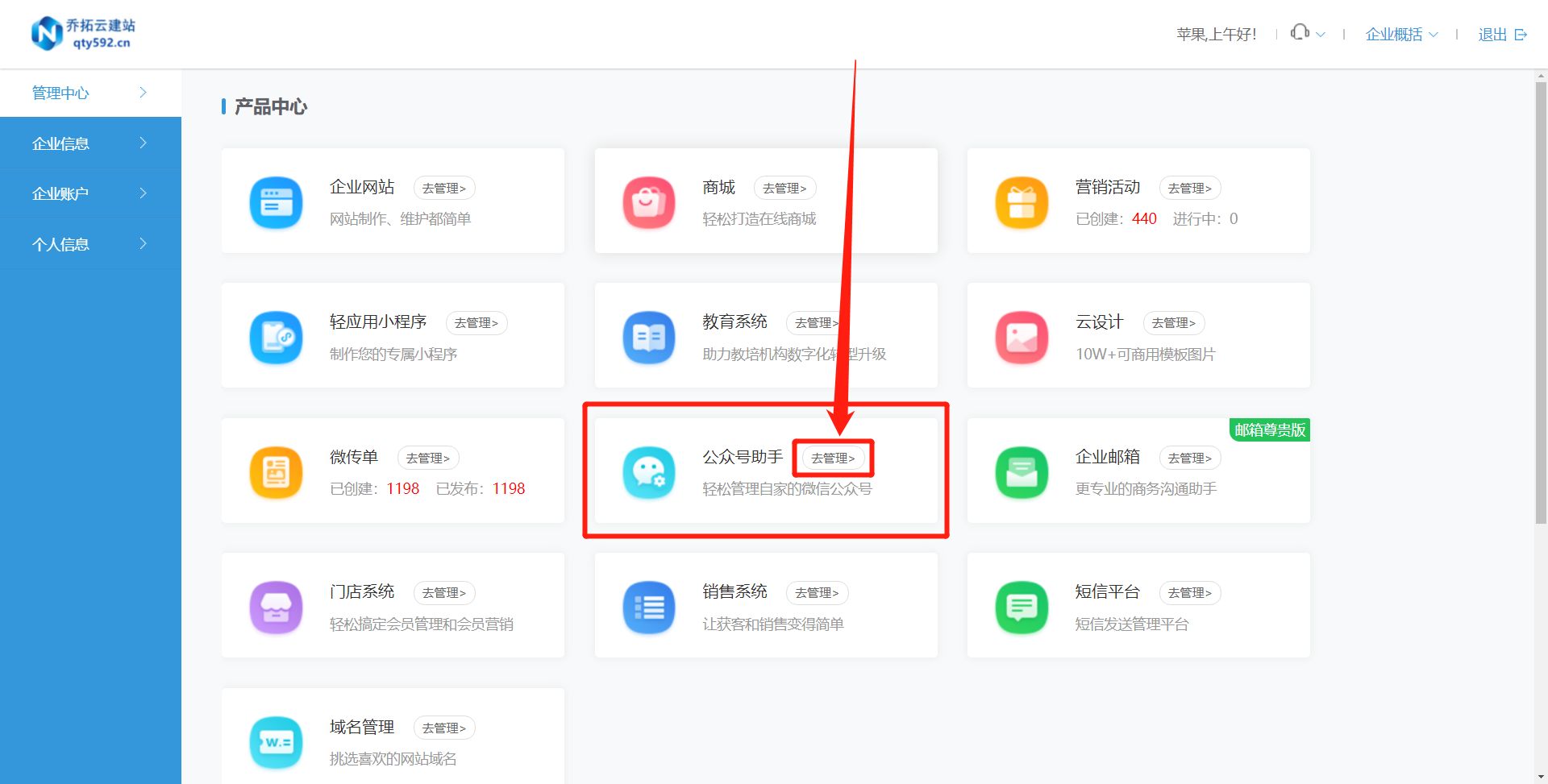Click the 公众号助手 chat bubble icon
Viewport: 1548px width, 784px height.
click(649, 472)
